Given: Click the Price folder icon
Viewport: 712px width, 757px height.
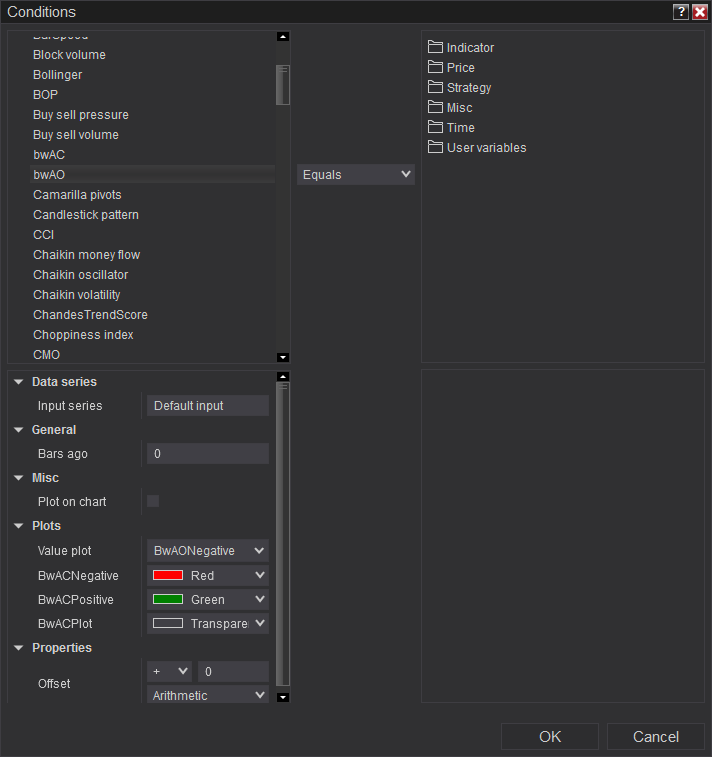Looking at the screenshot, I should point(435,67).
